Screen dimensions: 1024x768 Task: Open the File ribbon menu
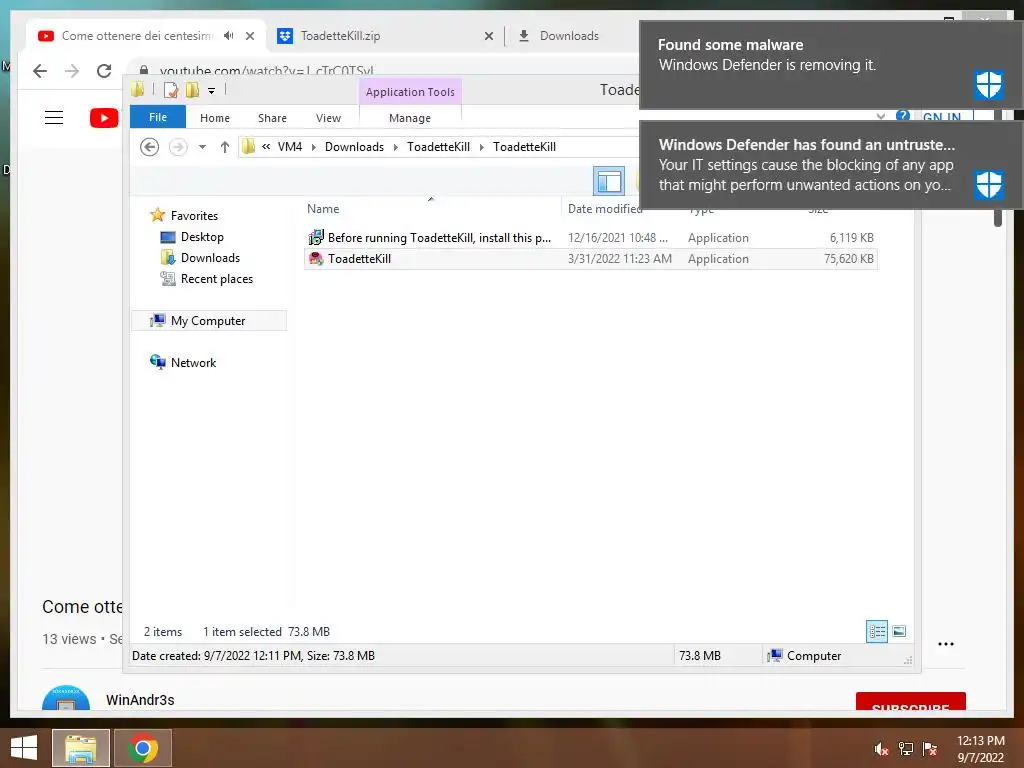tap(158, 117)
